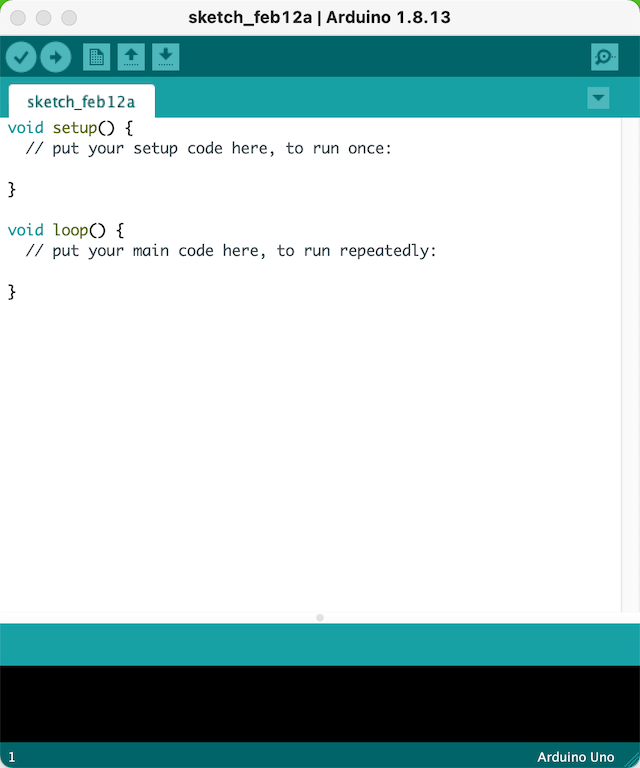640x768 pixels.
Task: Select the sketch_feb12a tab
Action: (81, 101)
